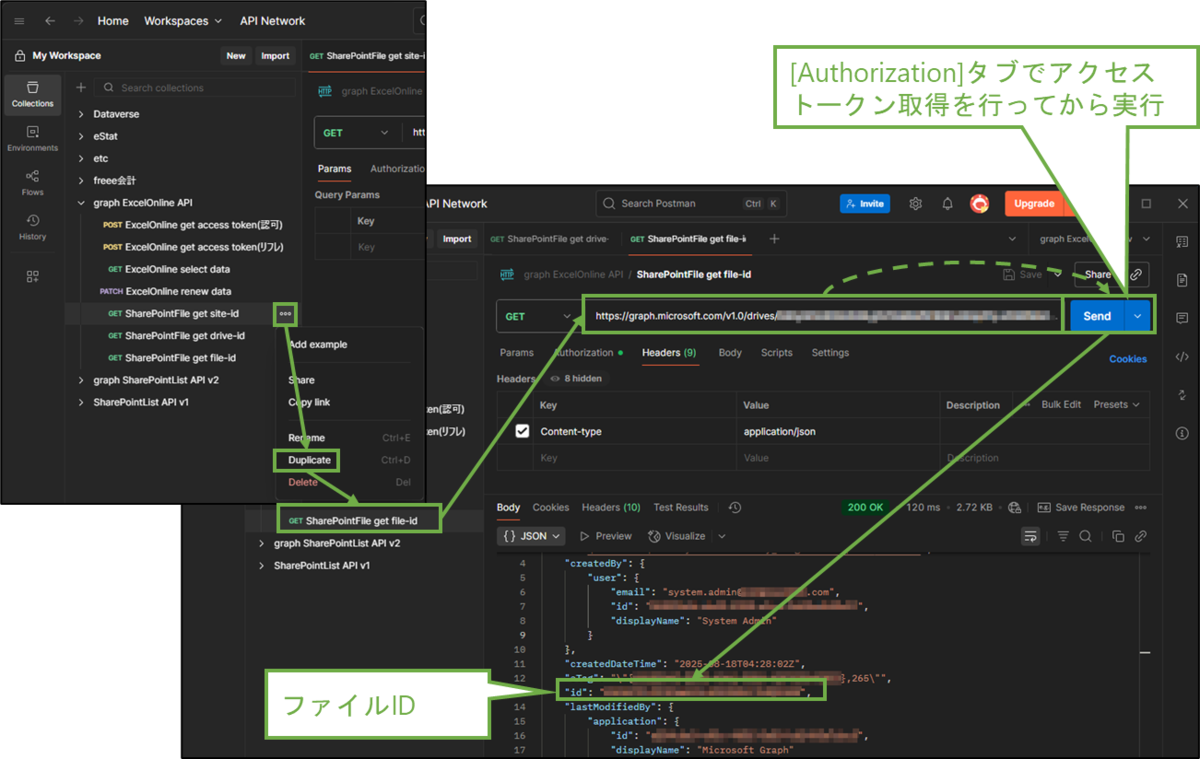
Task: Click link icon at end of response toolbar
Action: tap(1140, 537)
